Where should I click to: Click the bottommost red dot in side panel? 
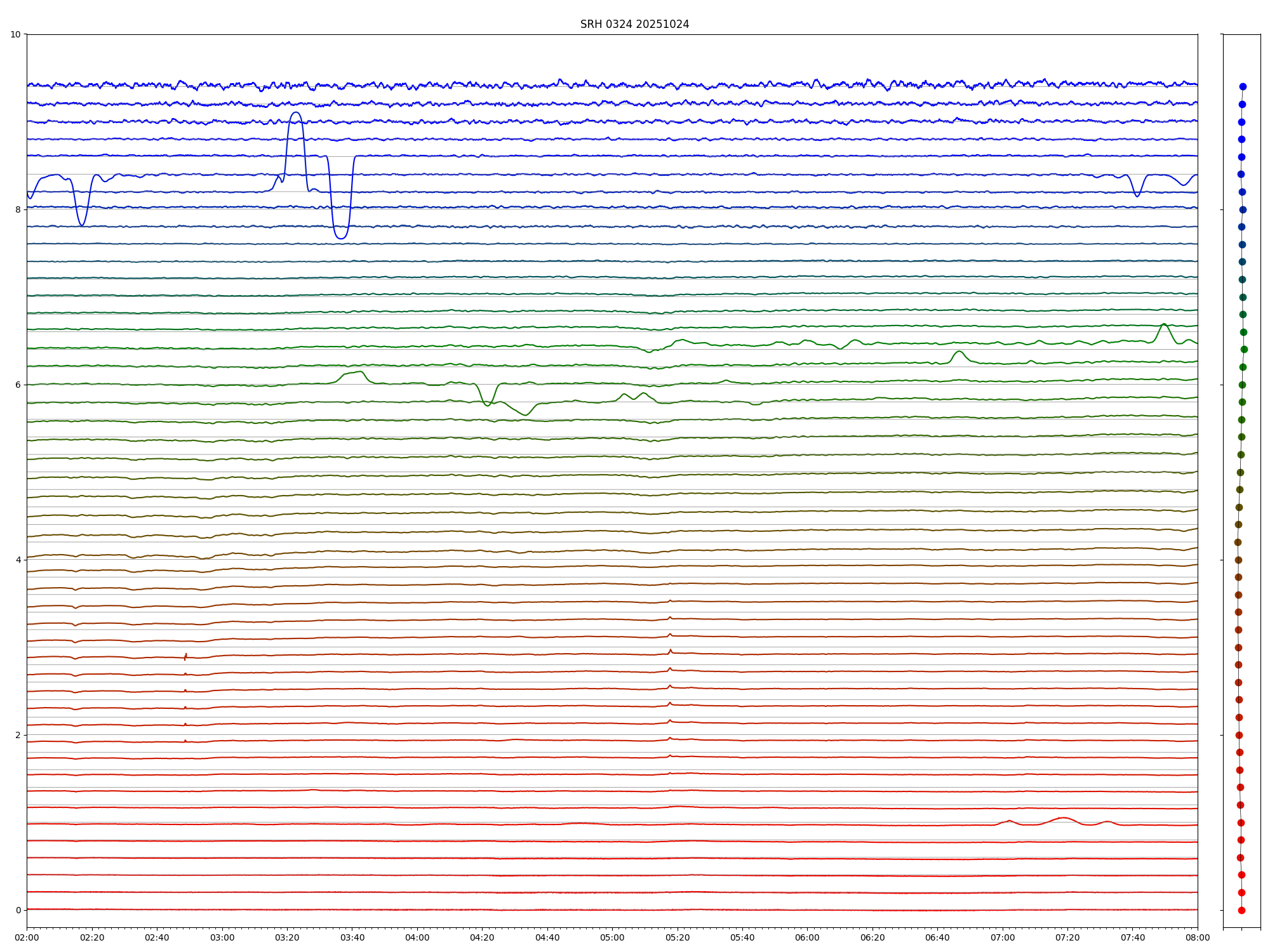pyautogui.click(x=1241, y=910)
